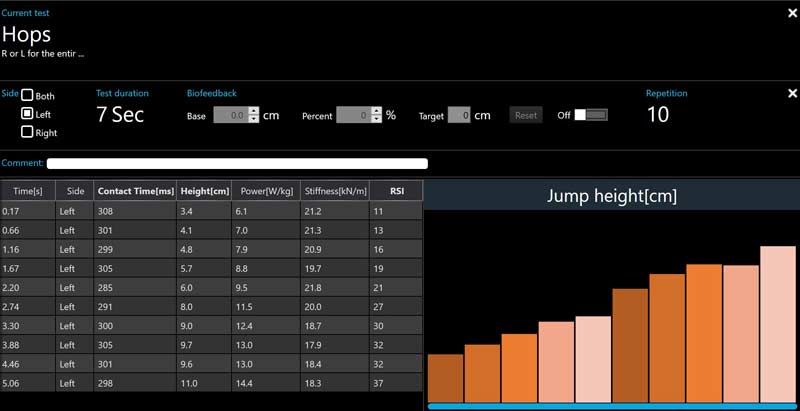Select the RSI cell 21
The image size is (800, 411).
[x=396, y=288]
